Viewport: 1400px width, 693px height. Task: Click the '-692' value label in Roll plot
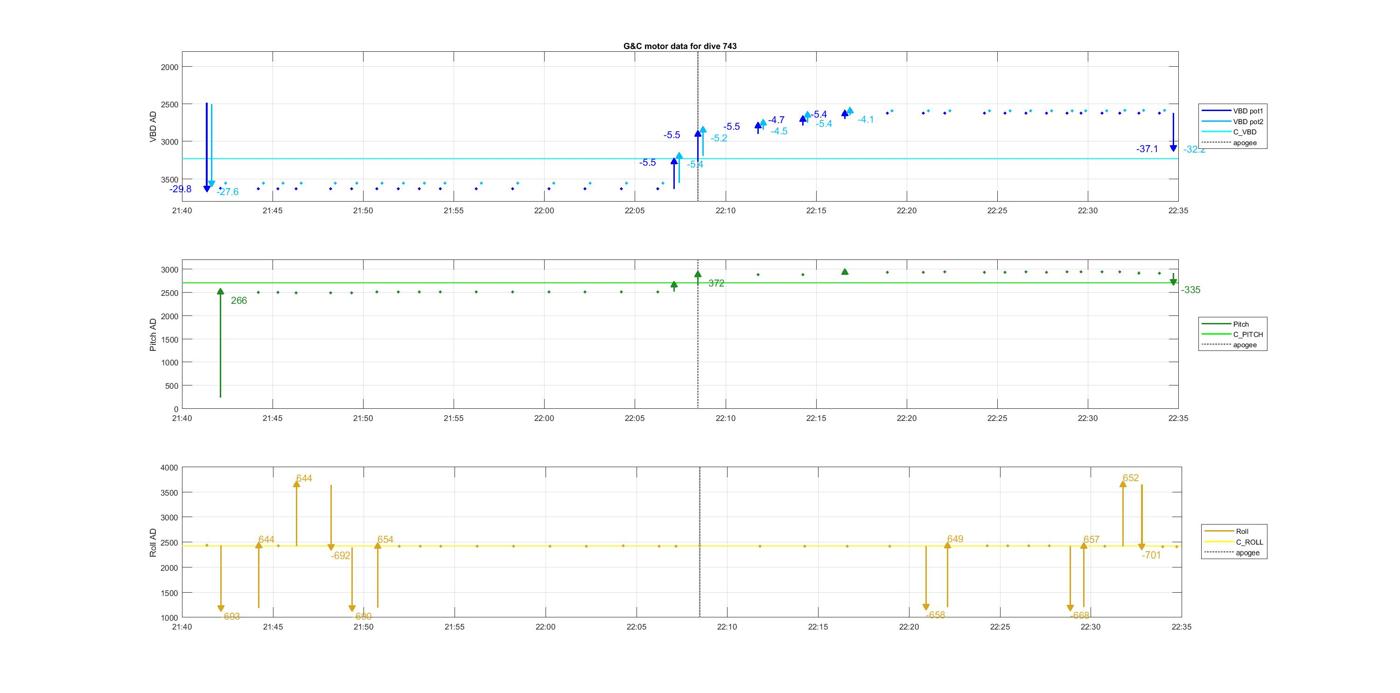pyautogui.click(x=341, y=555)
